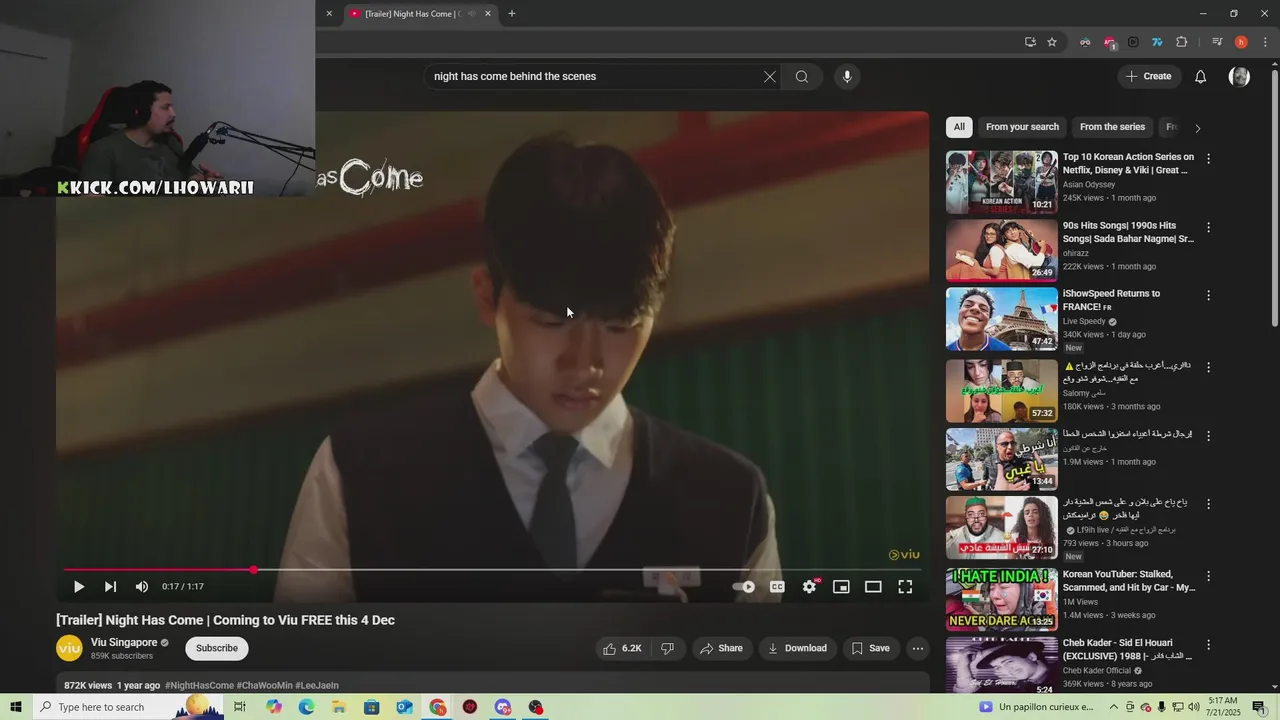Click the Windows taskbar search box

point(128,707)
